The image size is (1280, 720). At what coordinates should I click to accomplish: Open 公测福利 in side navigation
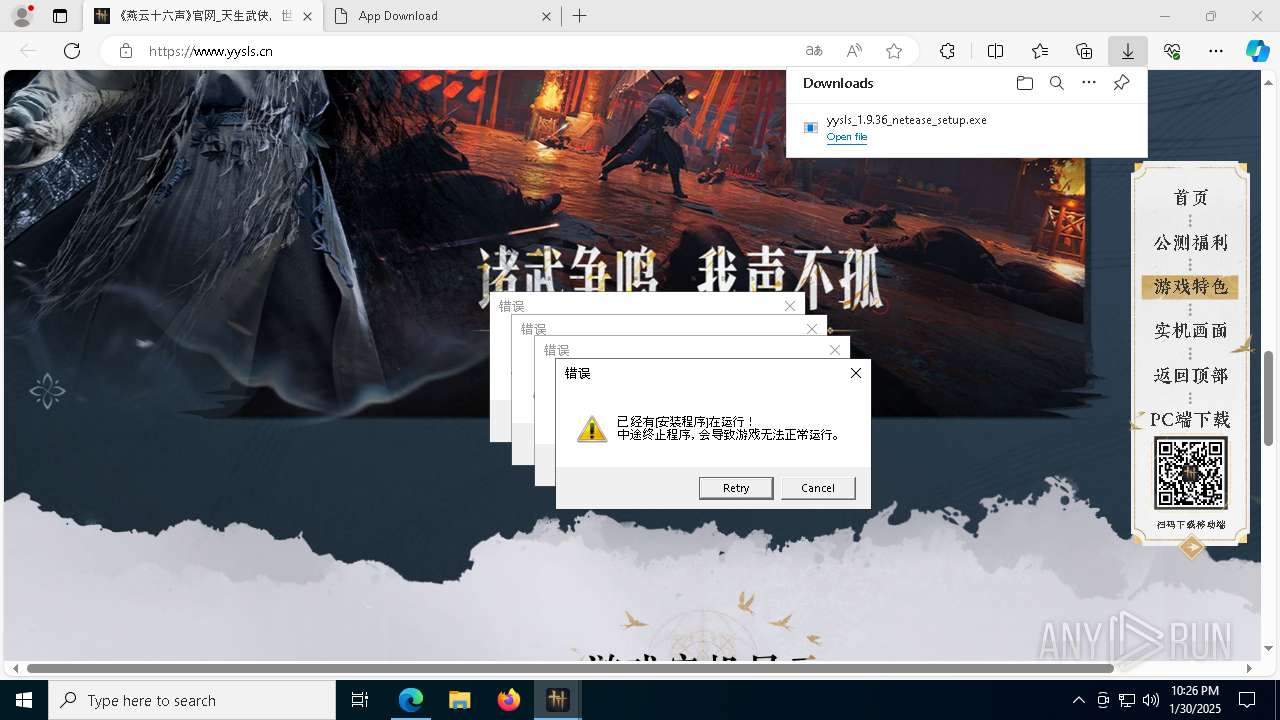(1190, 242)
